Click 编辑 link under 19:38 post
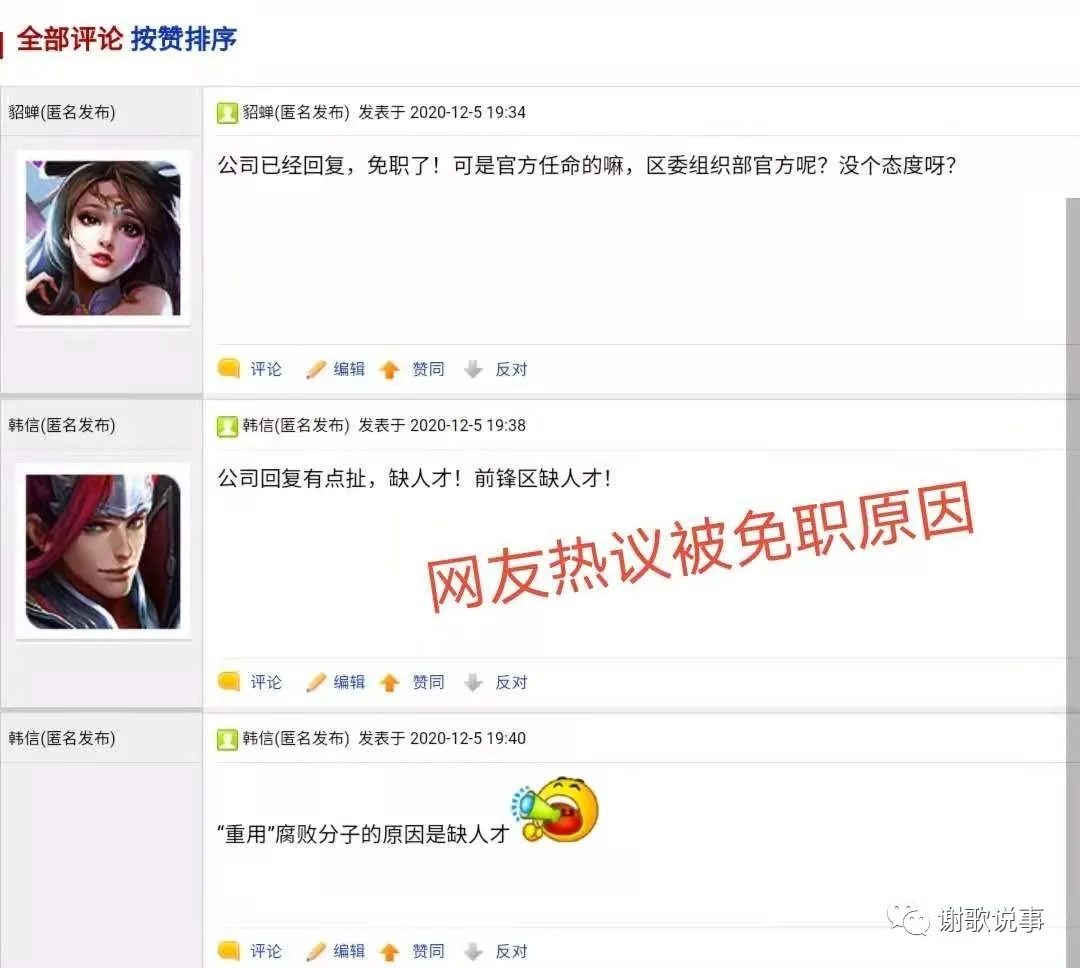 (x=349, y=682)
